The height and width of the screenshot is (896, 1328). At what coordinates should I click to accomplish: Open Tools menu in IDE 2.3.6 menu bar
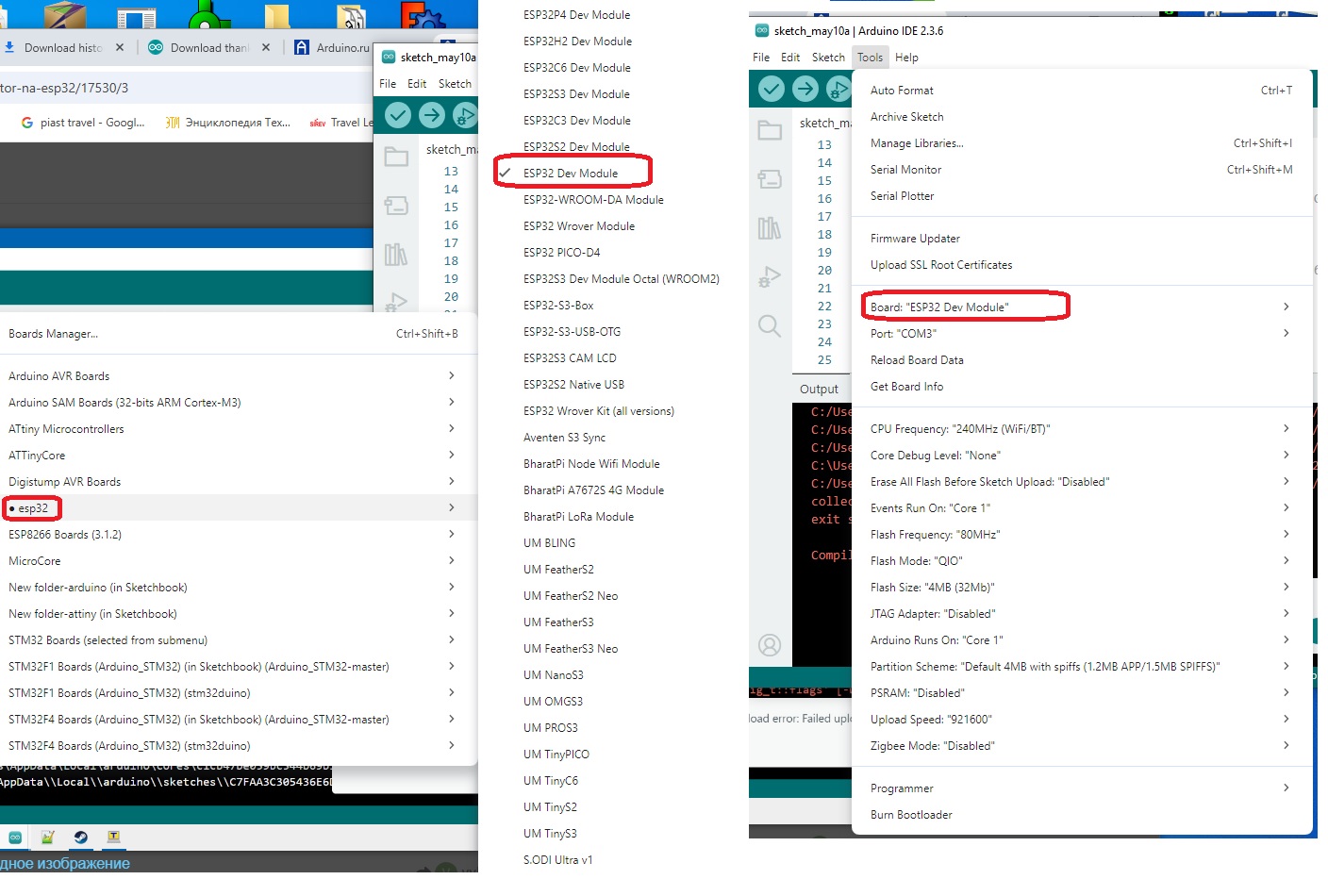tap(870, 58)
